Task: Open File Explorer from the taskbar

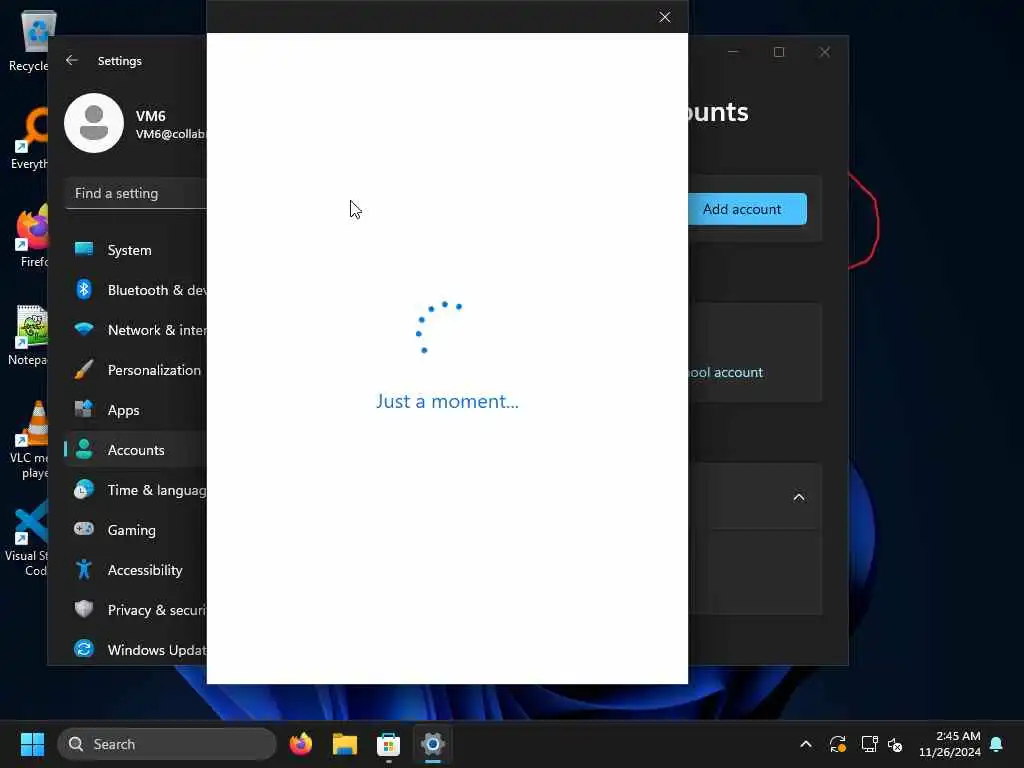Action: point(345,744)
